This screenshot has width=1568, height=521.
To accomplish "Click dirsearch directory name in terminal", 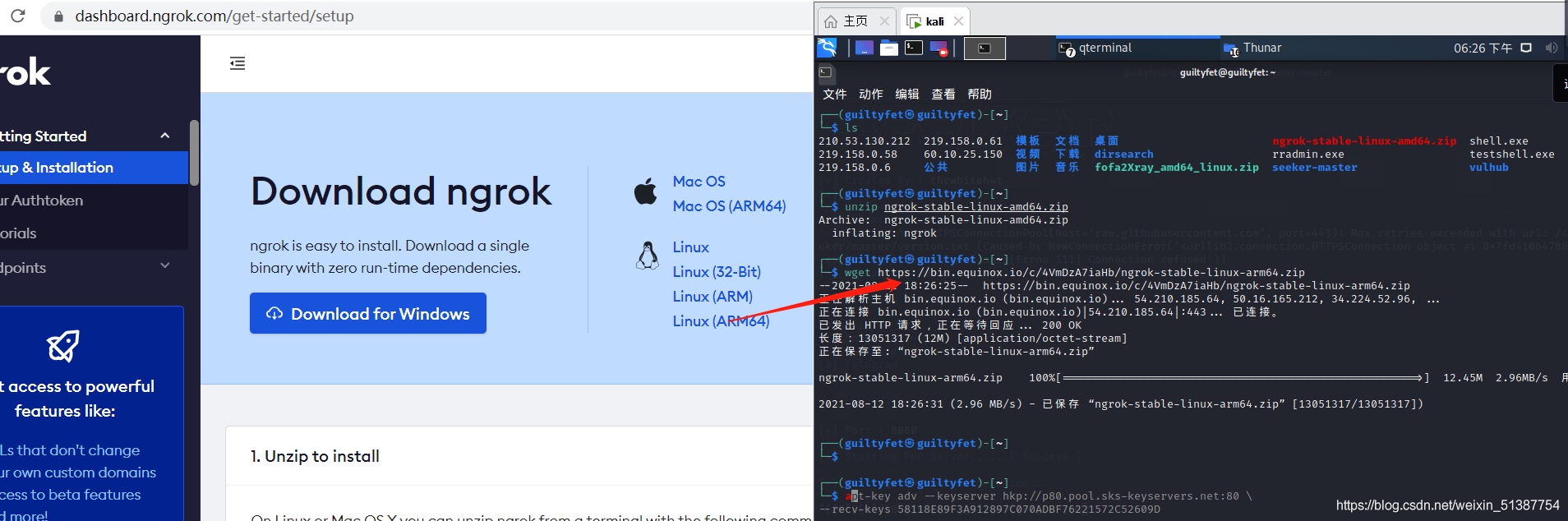I will (x=1123, y=154).
